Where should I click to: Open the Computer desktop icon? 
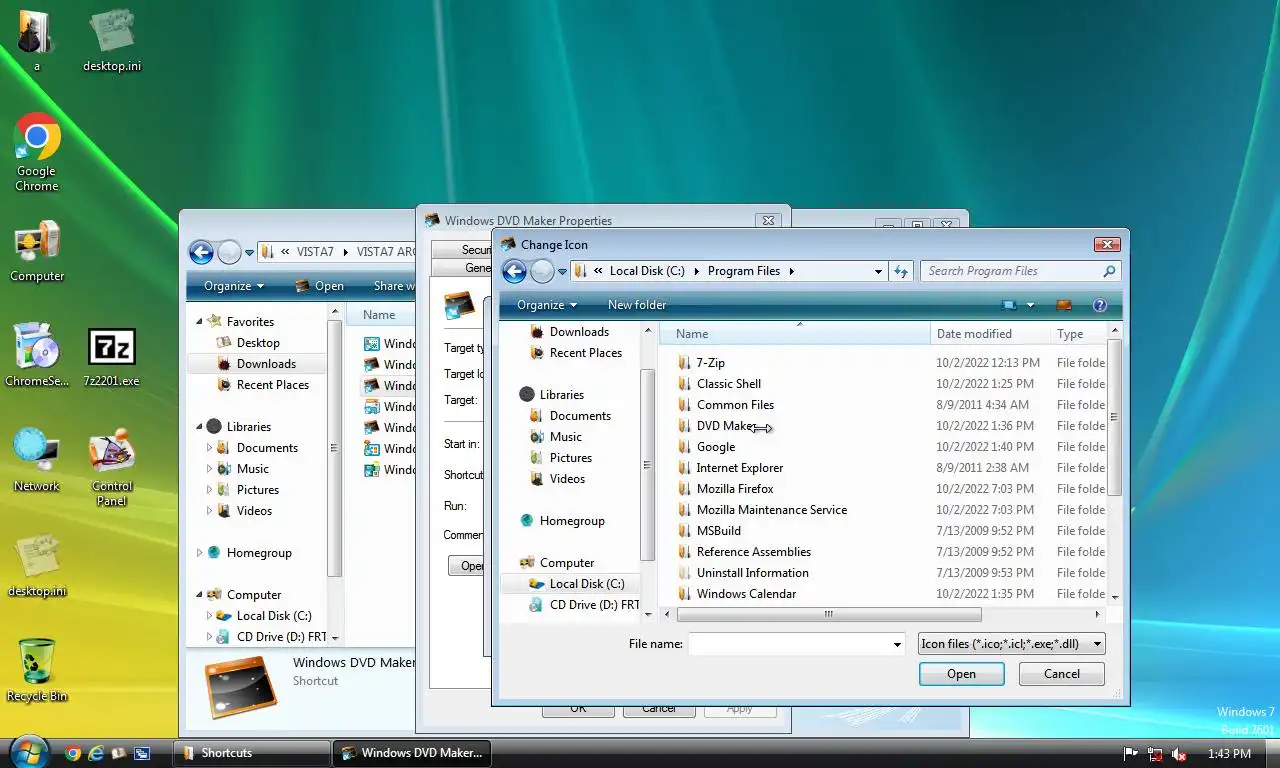pos(37,252)
